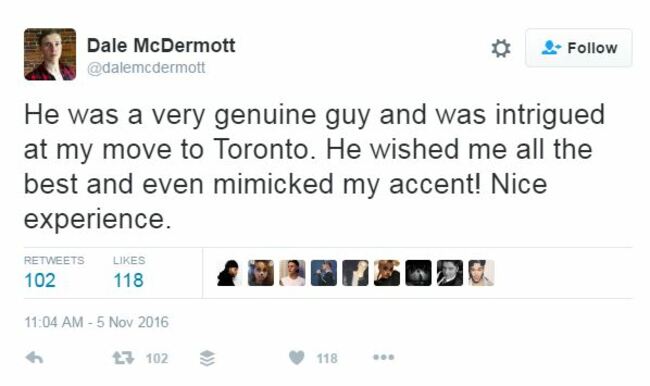Select the like count beside heart icon
The image size is (650, 386).
(x=327, y=358)
